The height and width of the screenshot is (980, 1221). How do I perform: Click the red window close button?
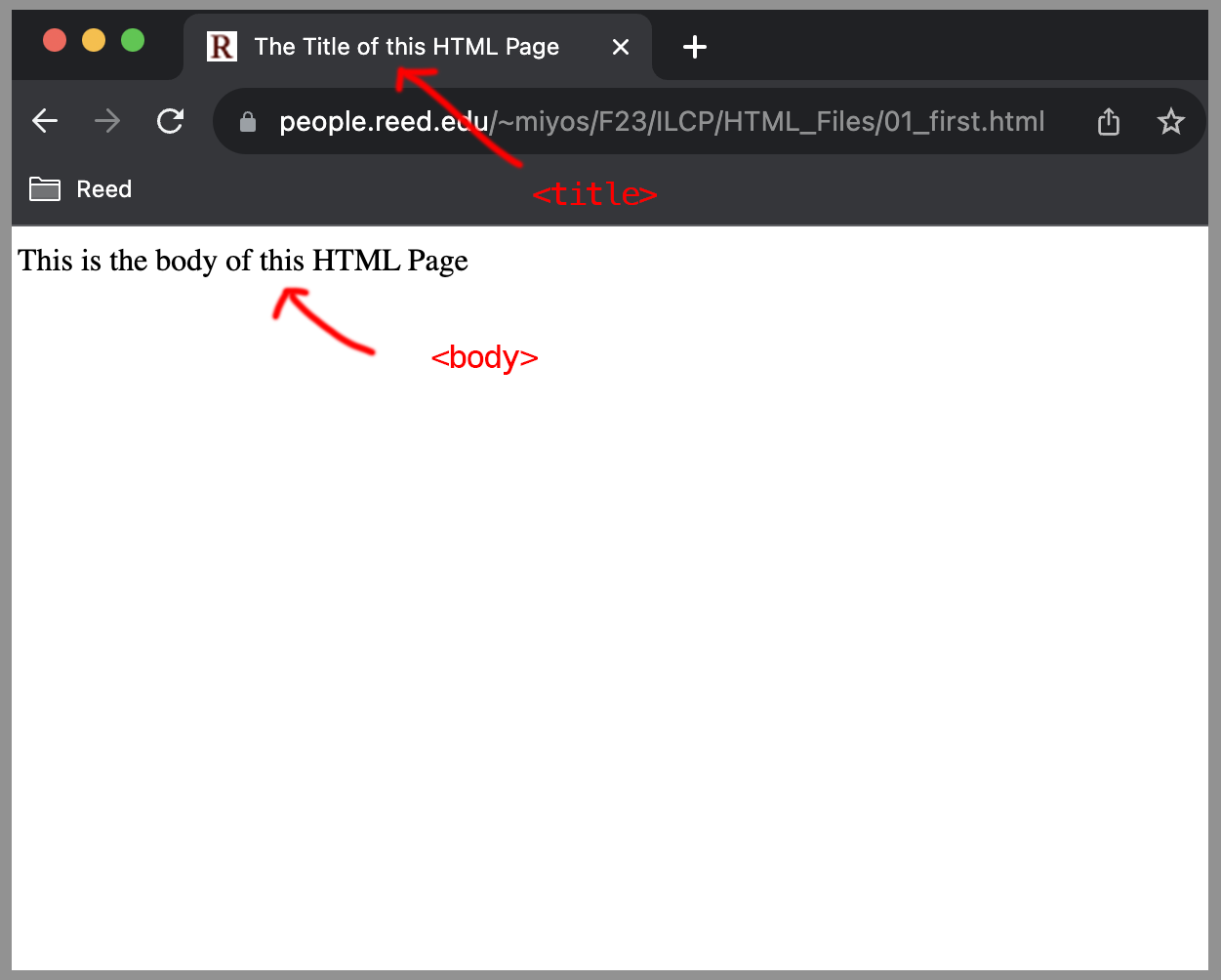coord(55,40)
